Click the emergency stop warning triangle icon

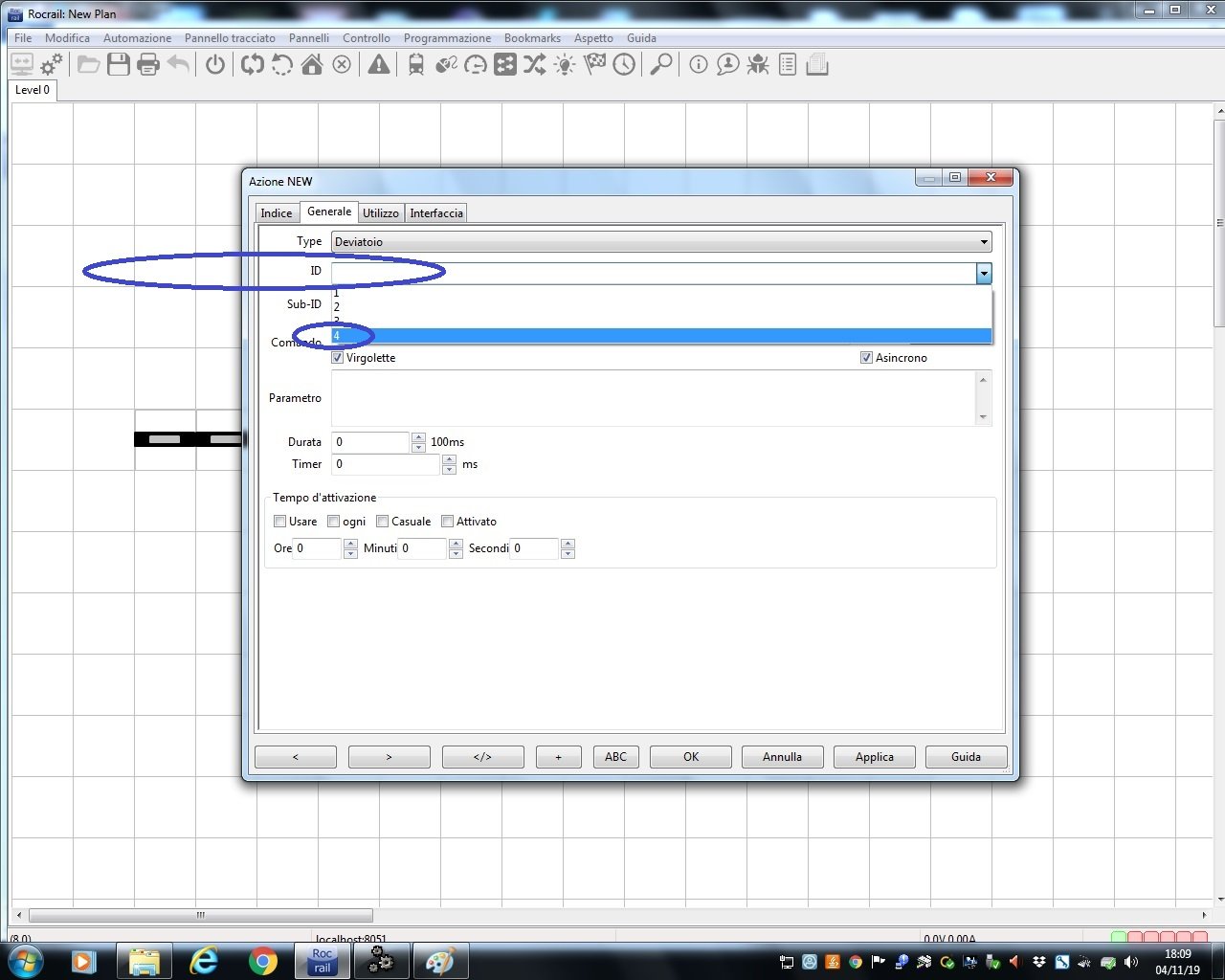[379, 65]
